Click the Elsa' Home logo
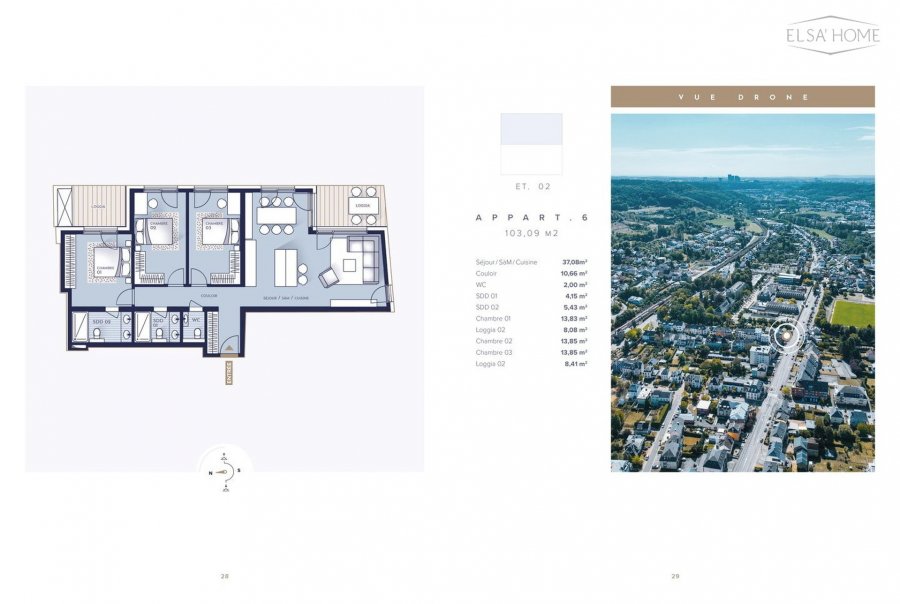The image size is (900, 604). click(832, 35)
